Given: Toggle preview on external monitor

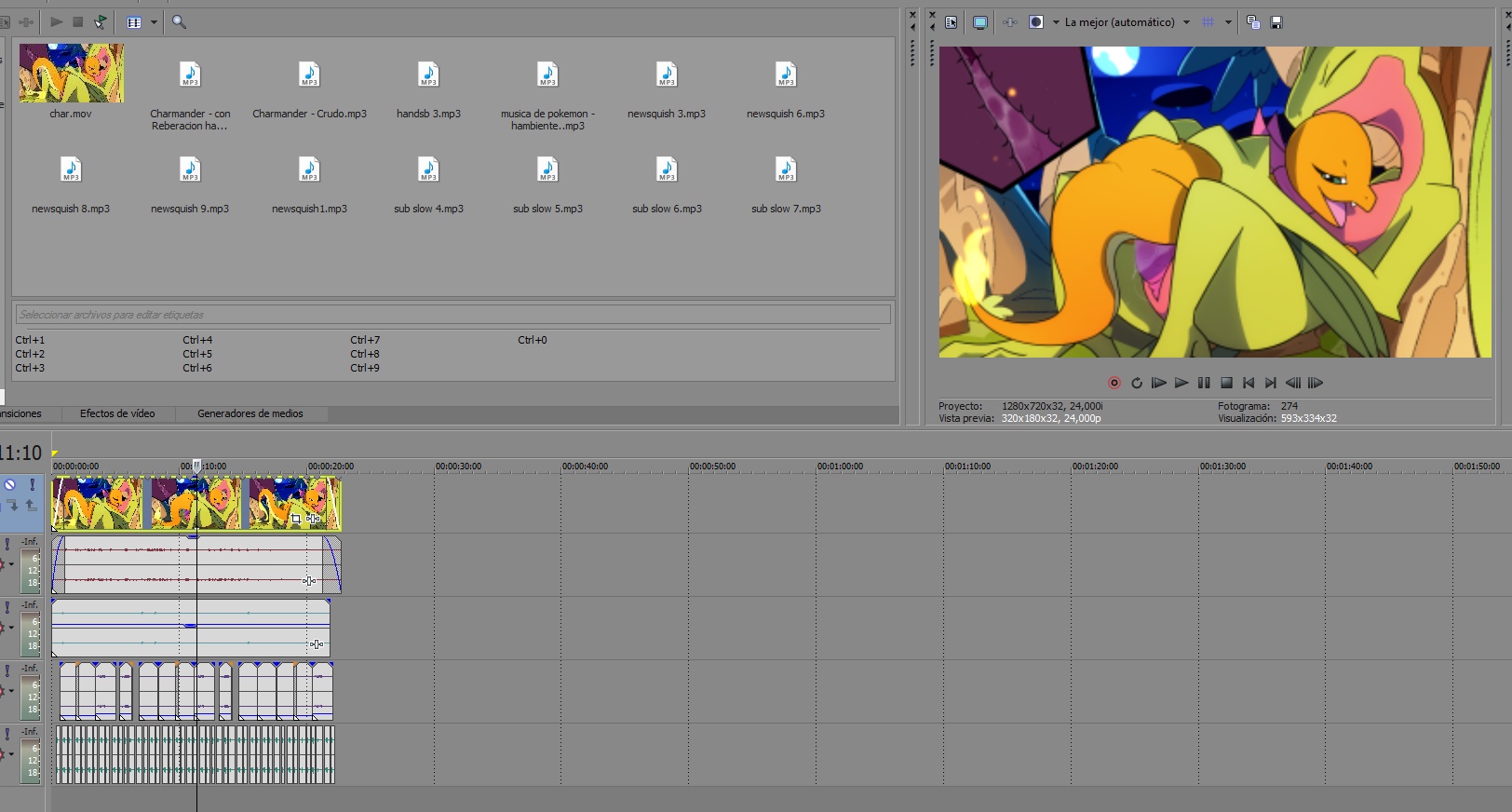Looking at the screenshot, I should click(979, 22).
